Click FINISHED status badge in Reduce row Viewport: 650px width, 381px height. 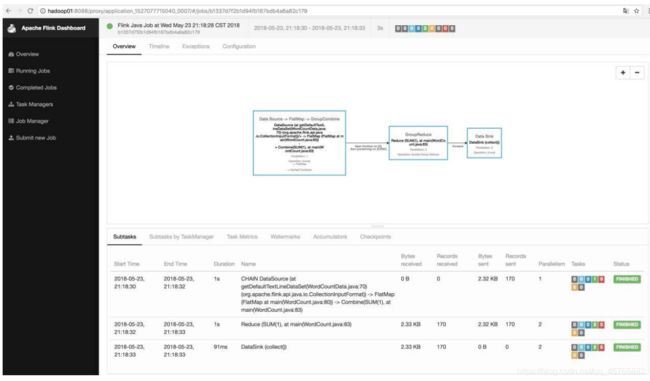click(627, 325)
